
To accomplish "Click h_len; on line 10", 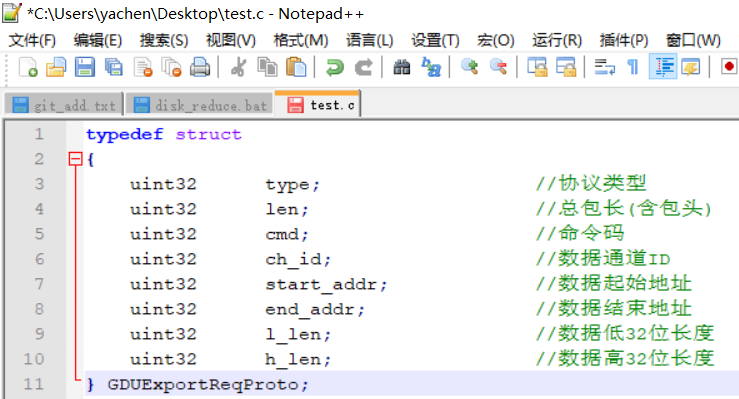I will tap(298, 359).
